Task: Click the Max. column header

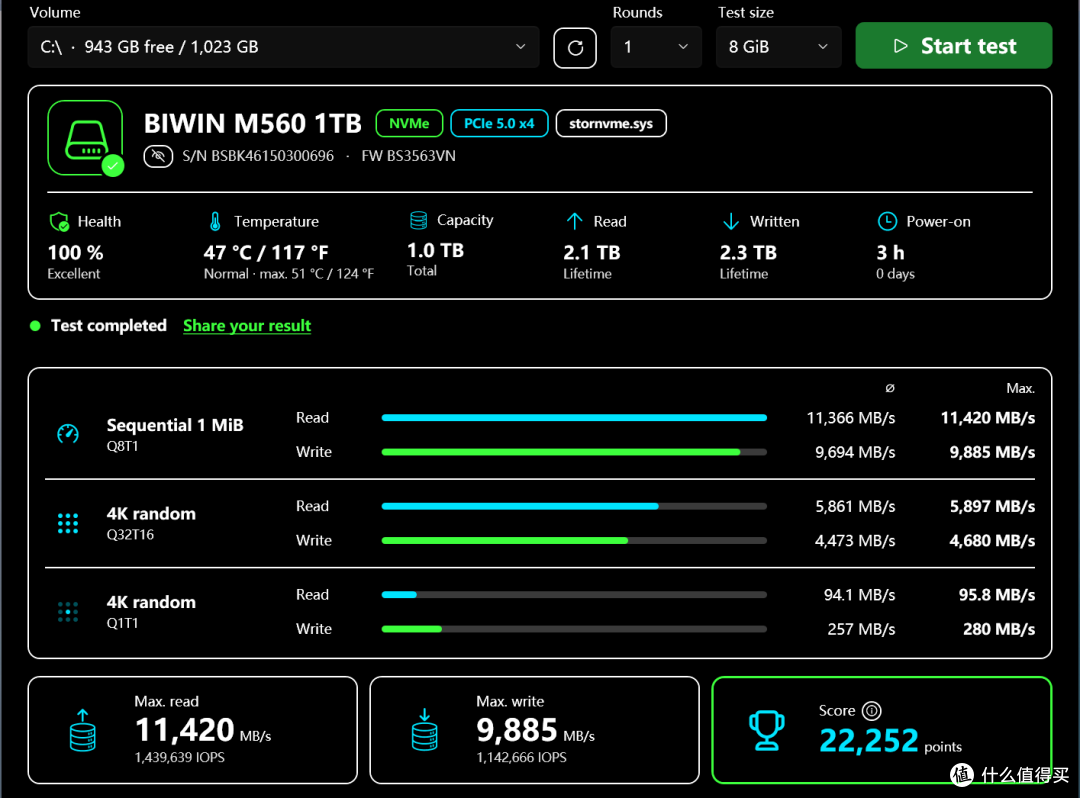Action: point(1020,388)
